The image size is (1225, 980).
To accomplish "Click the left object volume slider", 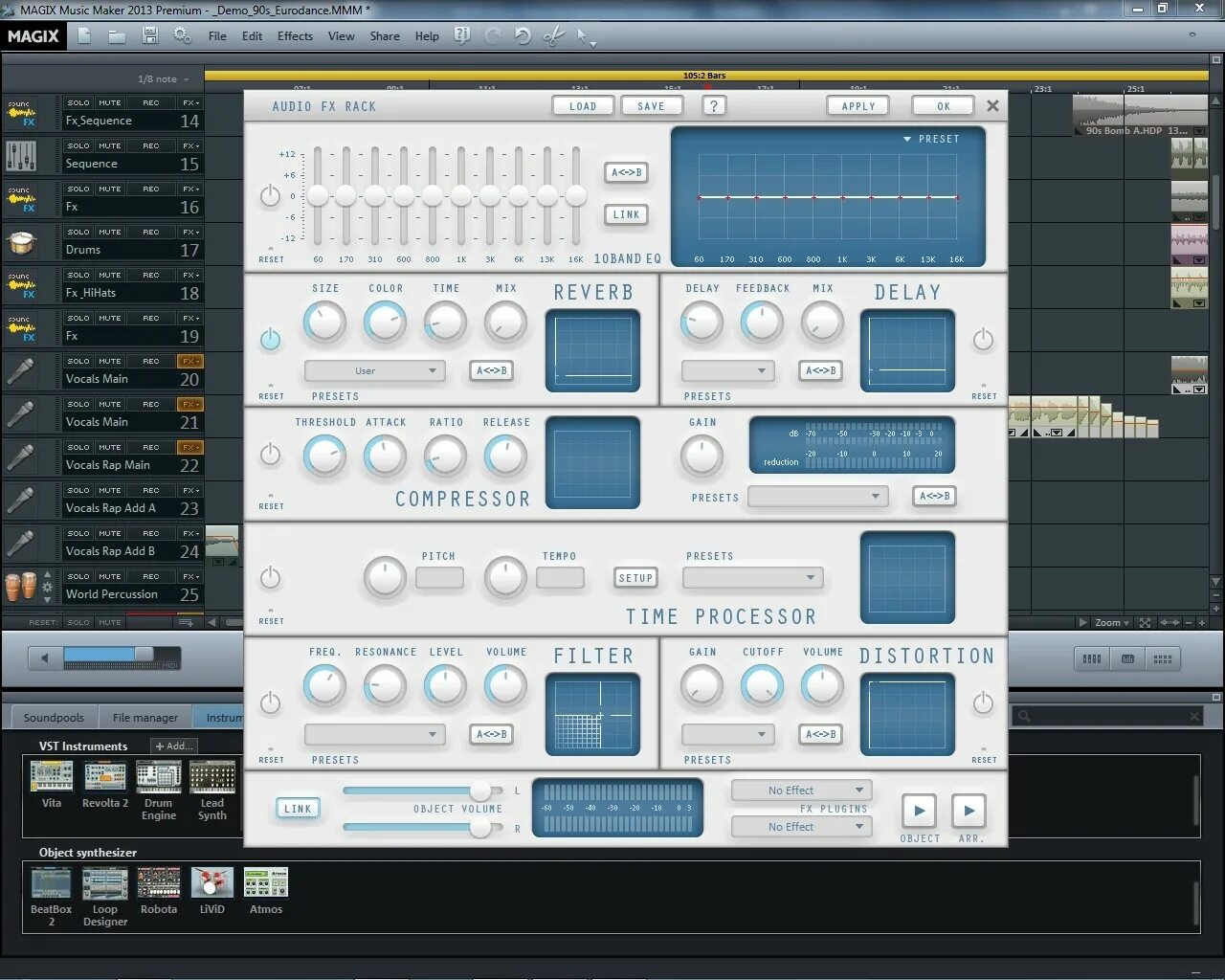I will (x=422, y=791).
